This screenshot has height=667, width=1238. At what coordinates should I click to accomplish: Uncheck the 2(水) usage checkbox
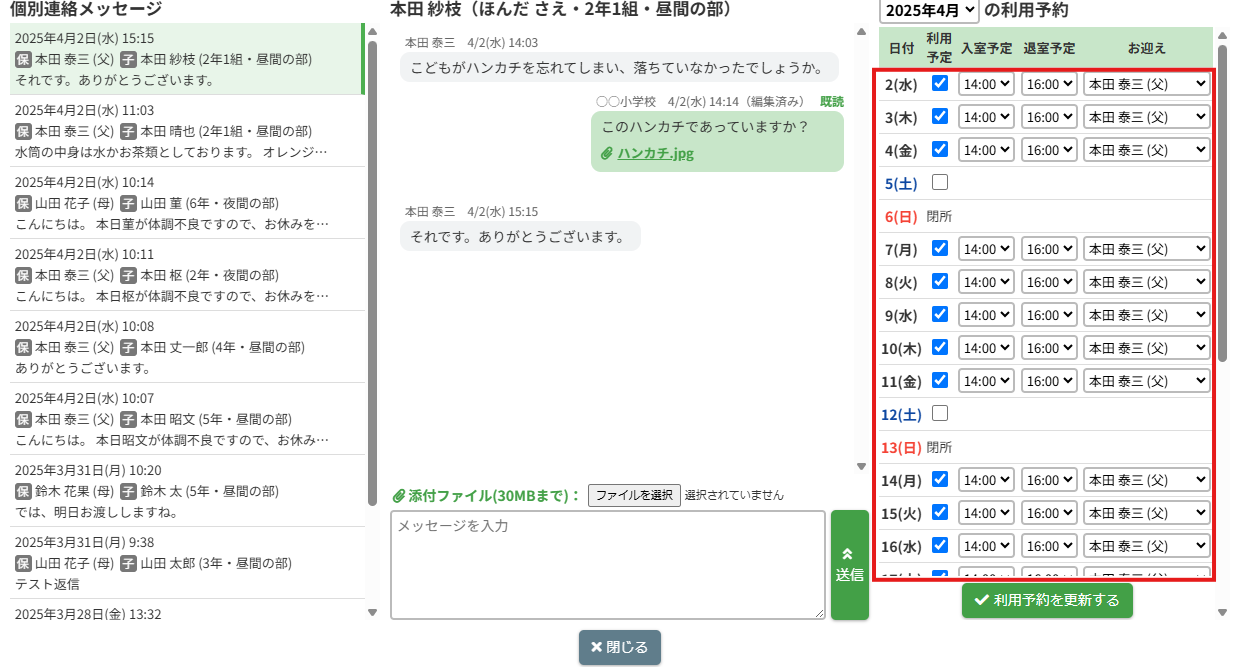pyautogui.click(x=940, y=84)
